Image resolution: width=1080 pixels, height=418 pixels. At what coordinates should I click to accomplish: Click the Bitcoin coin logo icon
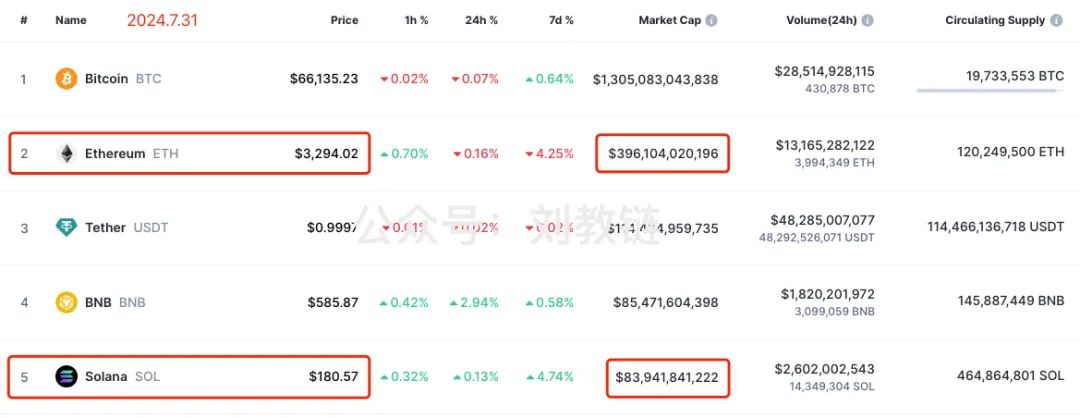(x=66, y=79)
